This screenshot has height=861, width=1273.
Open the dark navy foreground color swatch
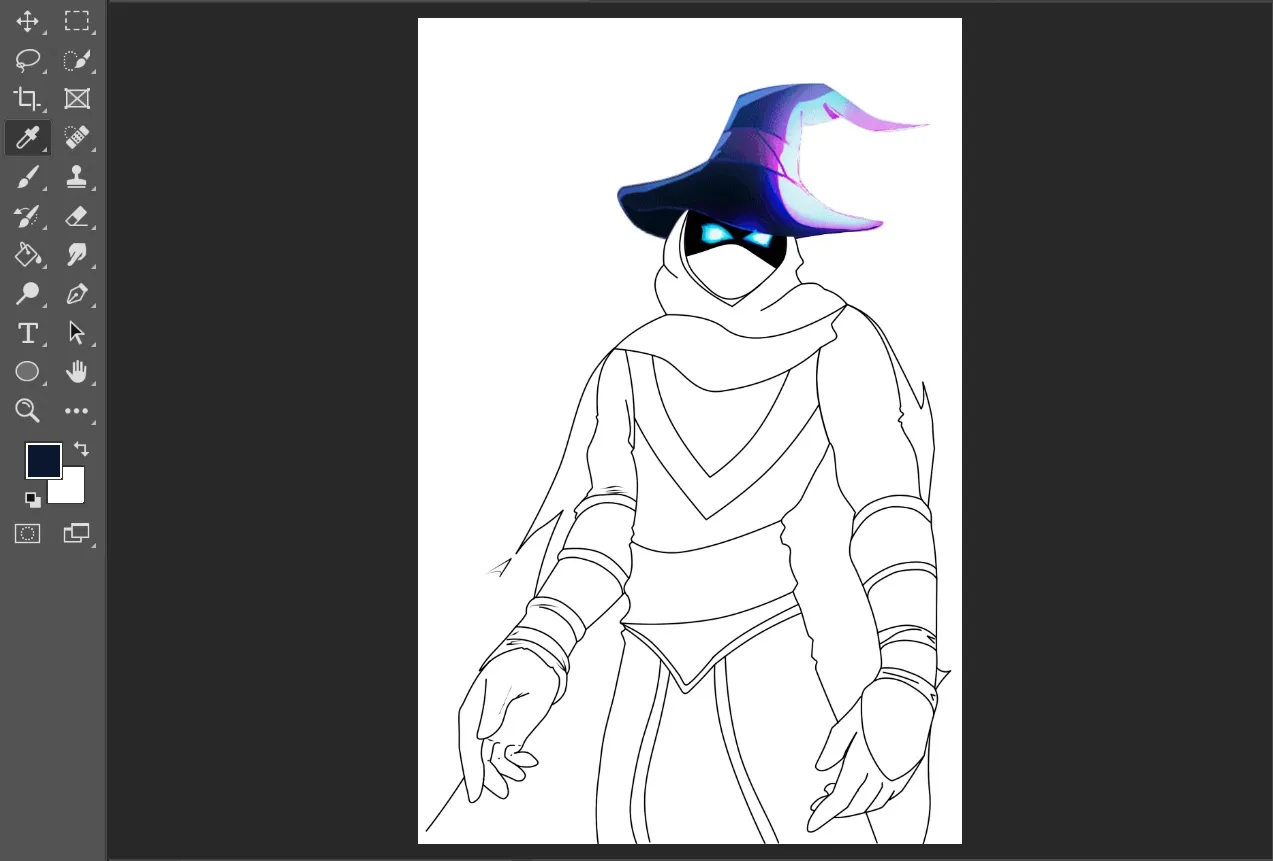coord(43,461)
